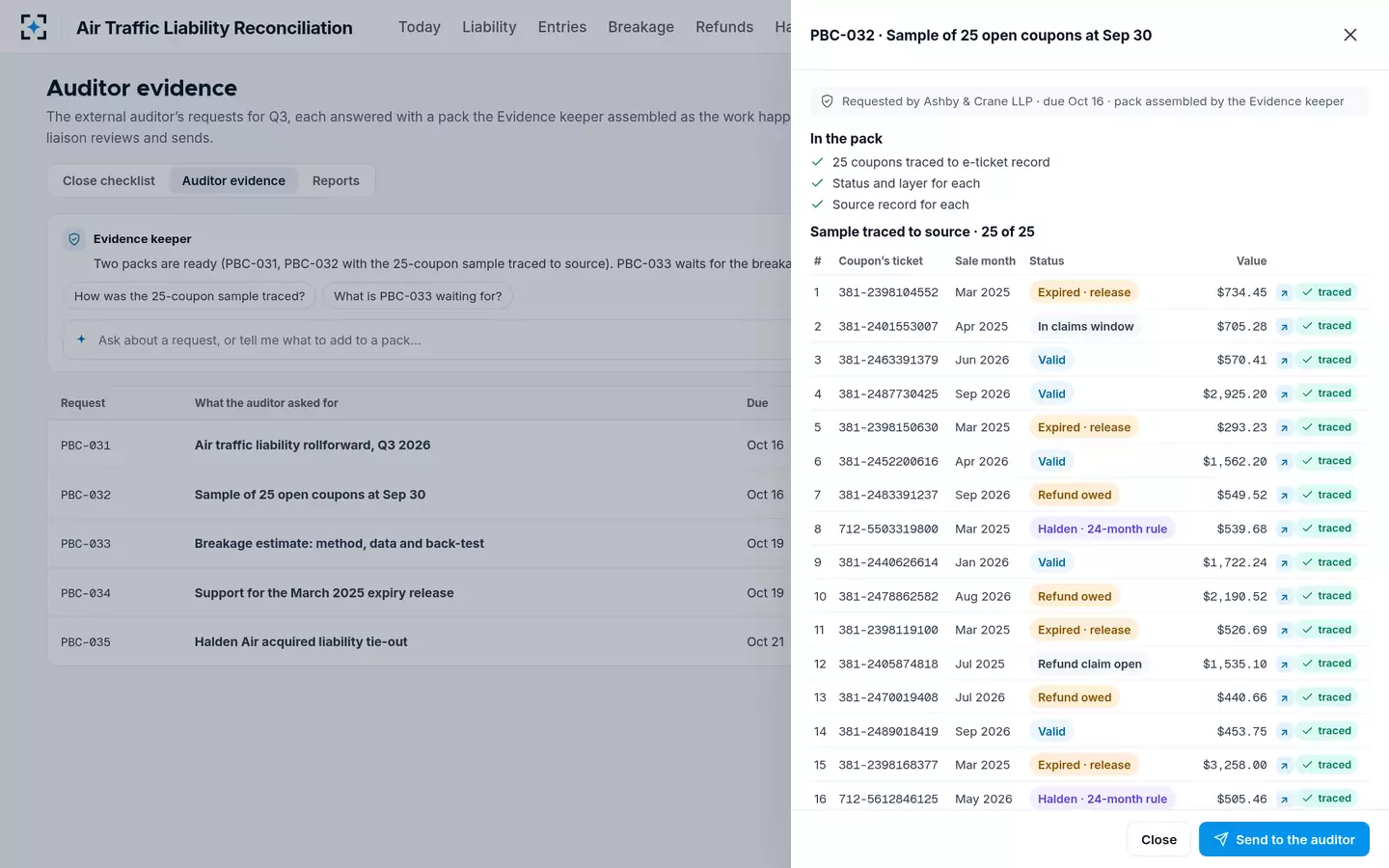This screenshot has width=1389, height=868.
Task: Open the Reports tab
Action: 336,180
